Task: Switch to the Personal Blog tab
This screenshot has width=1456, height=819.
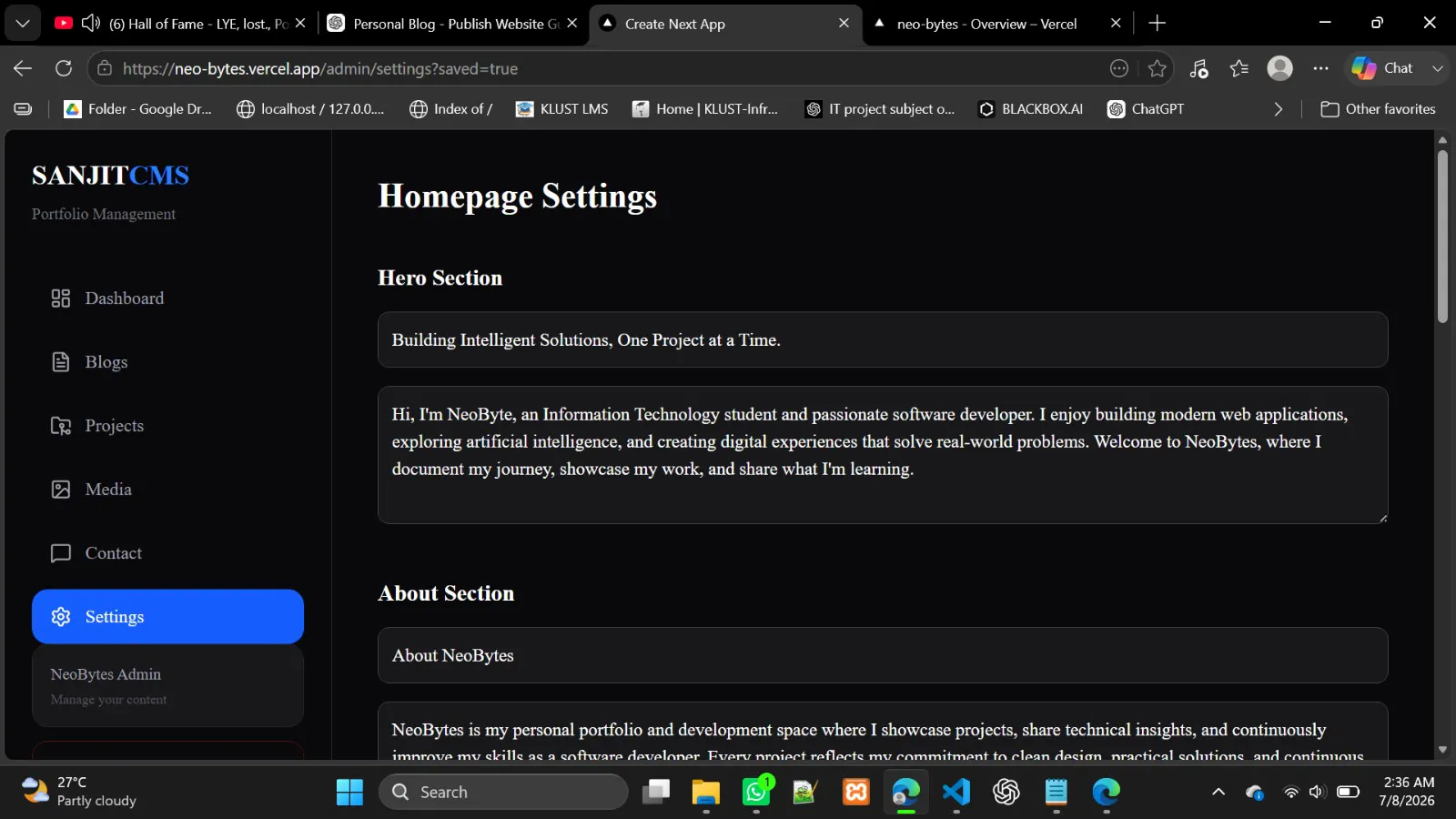Action: pyautogui.click(x=452, y=24)
